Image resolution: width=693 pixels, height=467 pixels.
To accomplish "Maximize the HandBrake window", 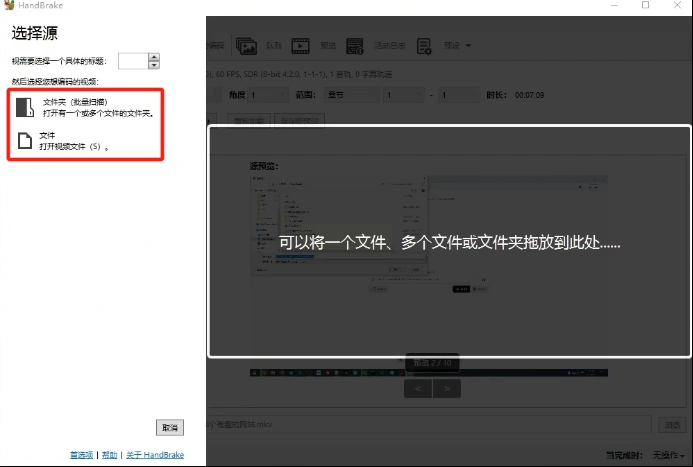I will pos(646,5).
